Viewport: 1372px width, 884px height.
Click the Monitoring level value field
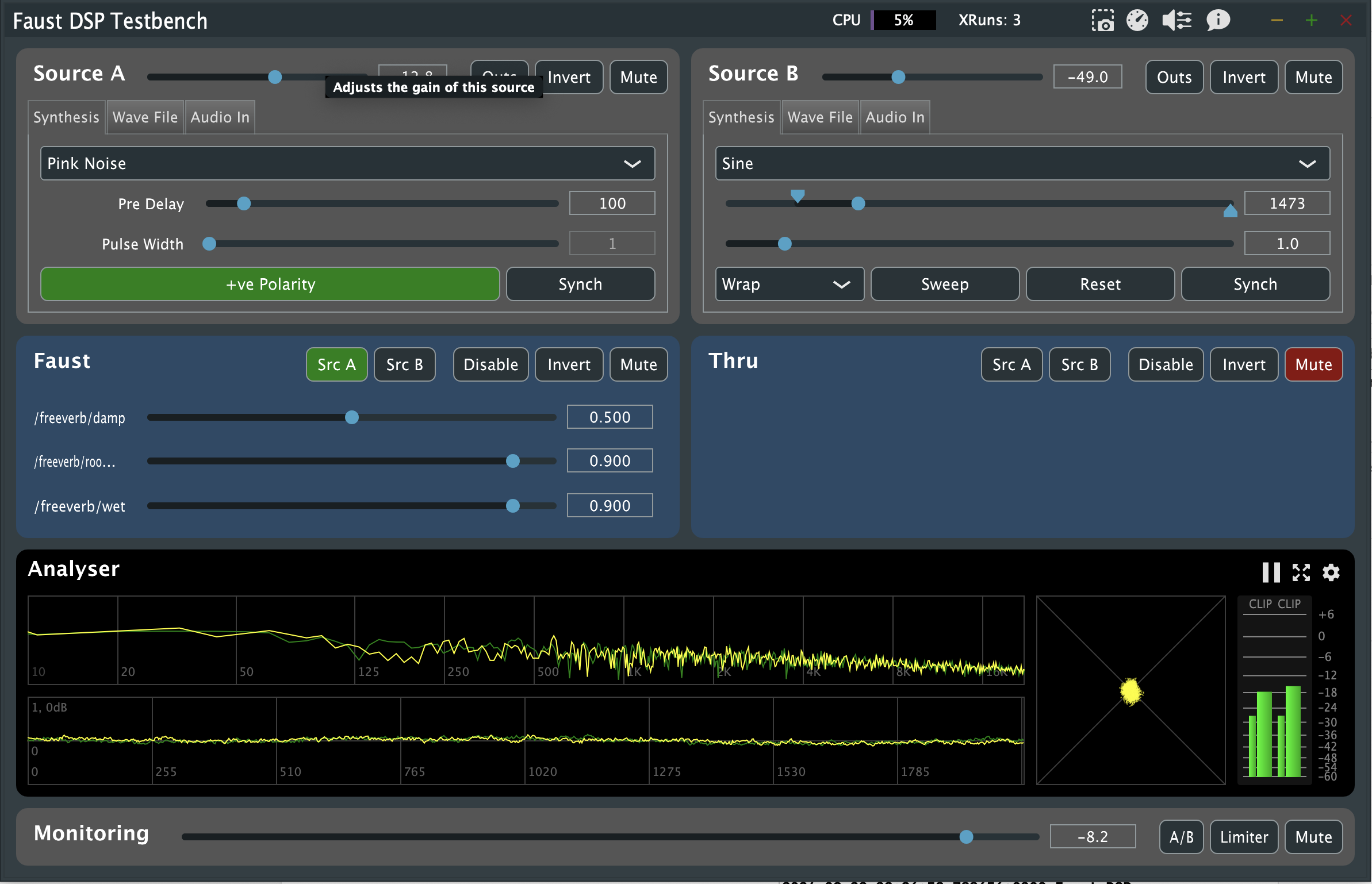point(1093,837)
